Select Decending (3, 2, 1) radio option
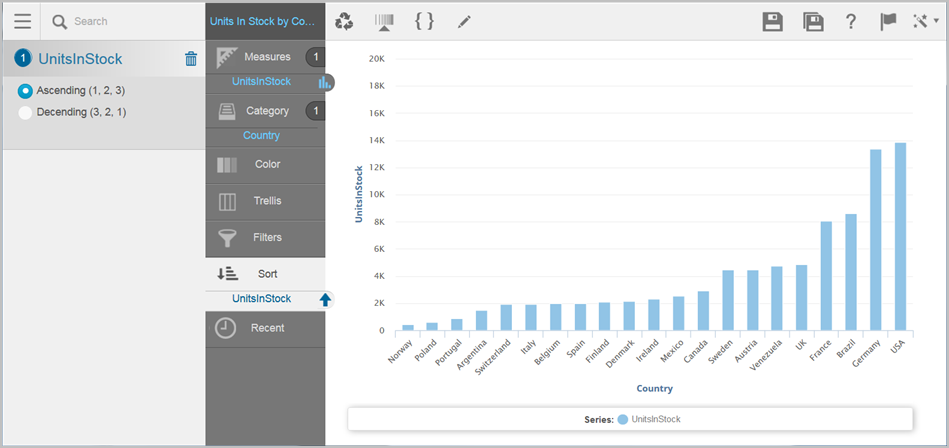This screenshot has height=448, width=949. [x=25, y=113]
